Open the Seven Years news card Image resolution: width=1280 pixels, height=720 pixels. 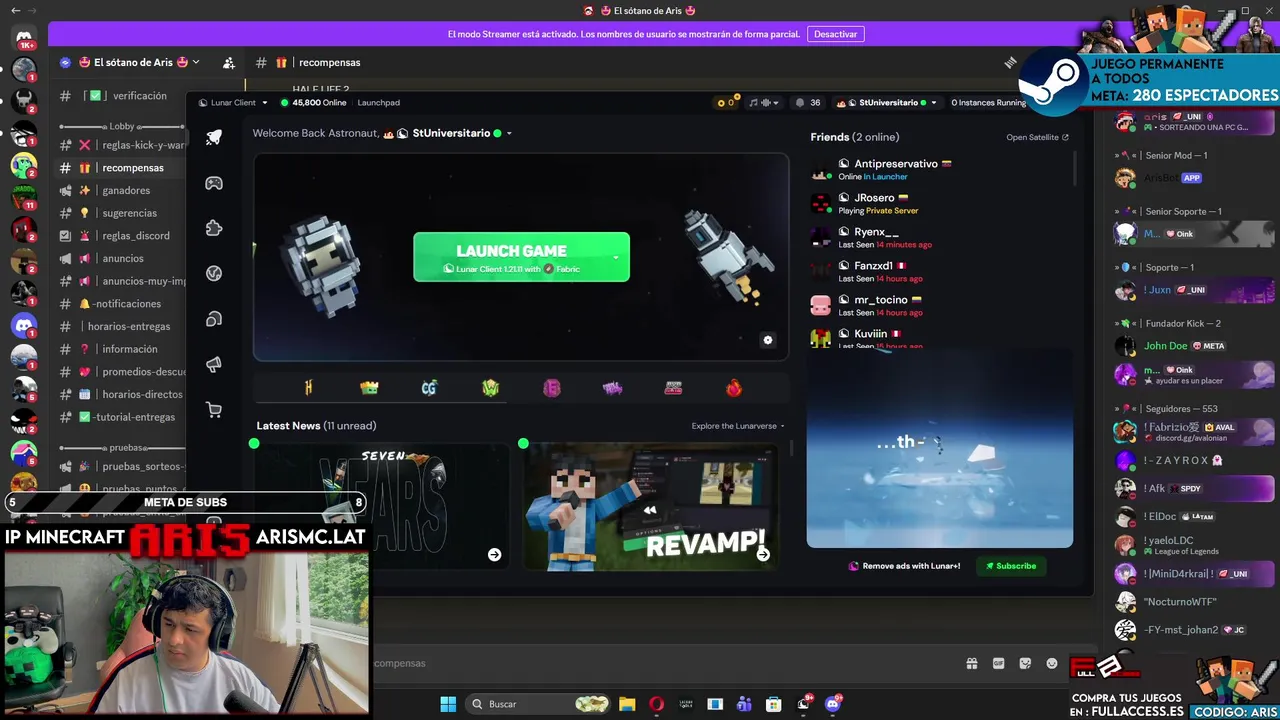click(x=382, y=506)
